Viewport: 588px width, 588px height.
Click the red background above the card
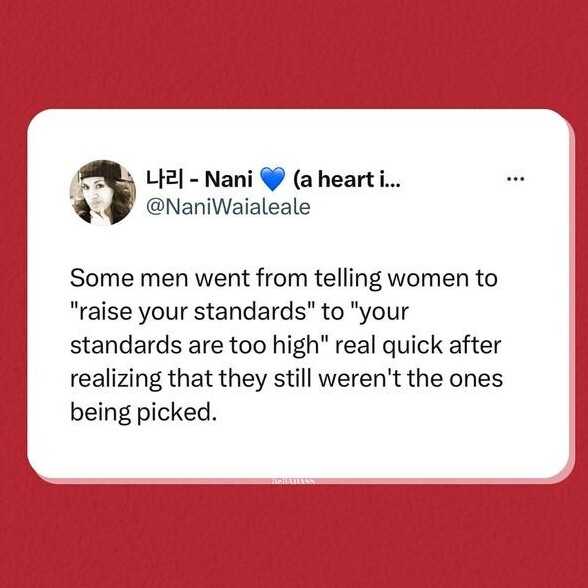point(294,54)
